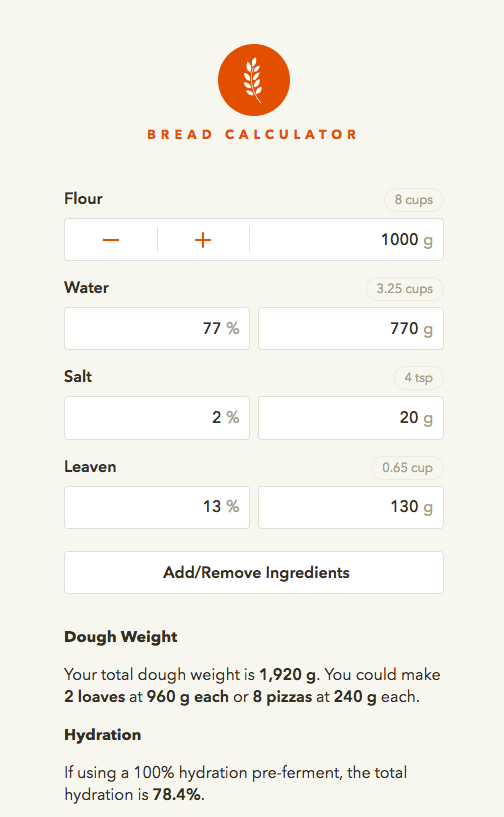This screenshot has height=817, width=504.
Task: Toggle the 4 tsp salt unit badge
Action: [419, 378]
